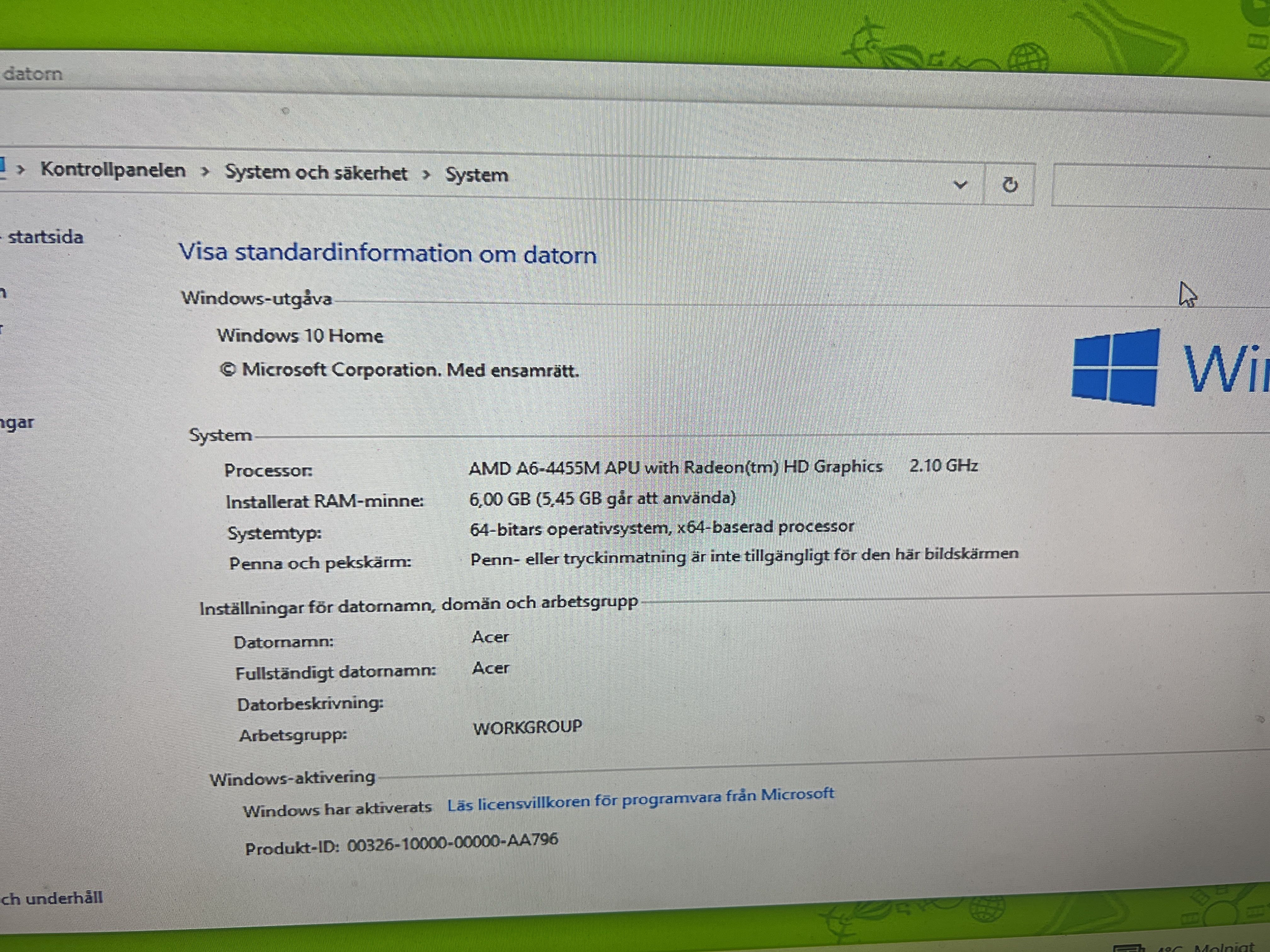The image size is (1270, 952).
Task: Click the window title bar reading datorn
Action: (x=32, y=74)
